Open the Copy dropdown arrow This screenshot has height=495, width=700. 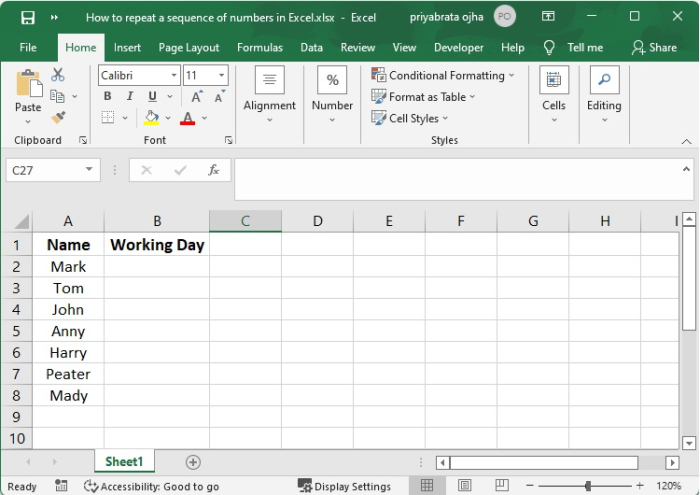[75, 96]
